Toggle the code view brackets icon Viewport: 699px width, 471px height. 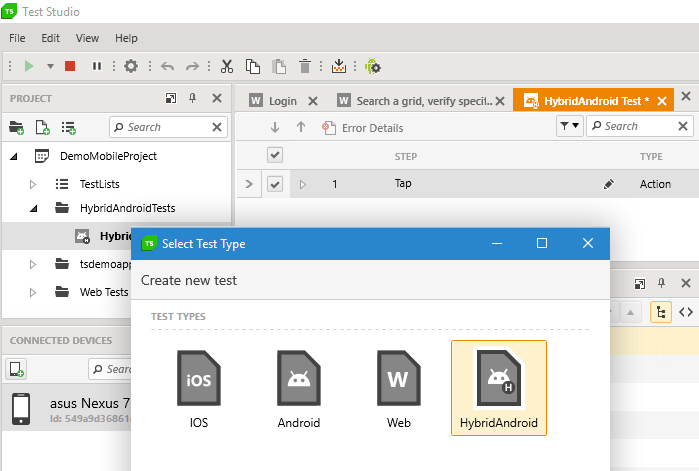tap(686, 312)
